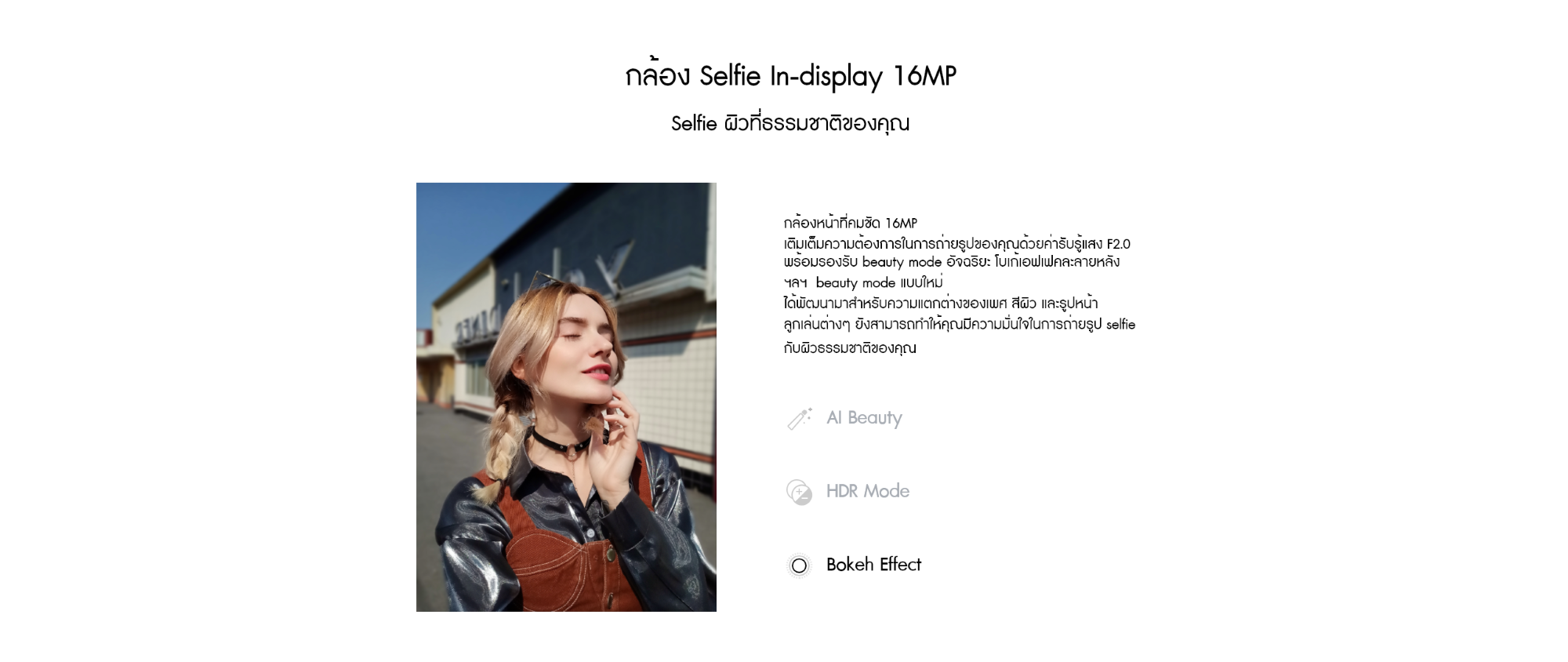Click the Selfie In-display 16MP heading
The height and width of the screenshot is (662, 1568).
(x=791, y=76)
